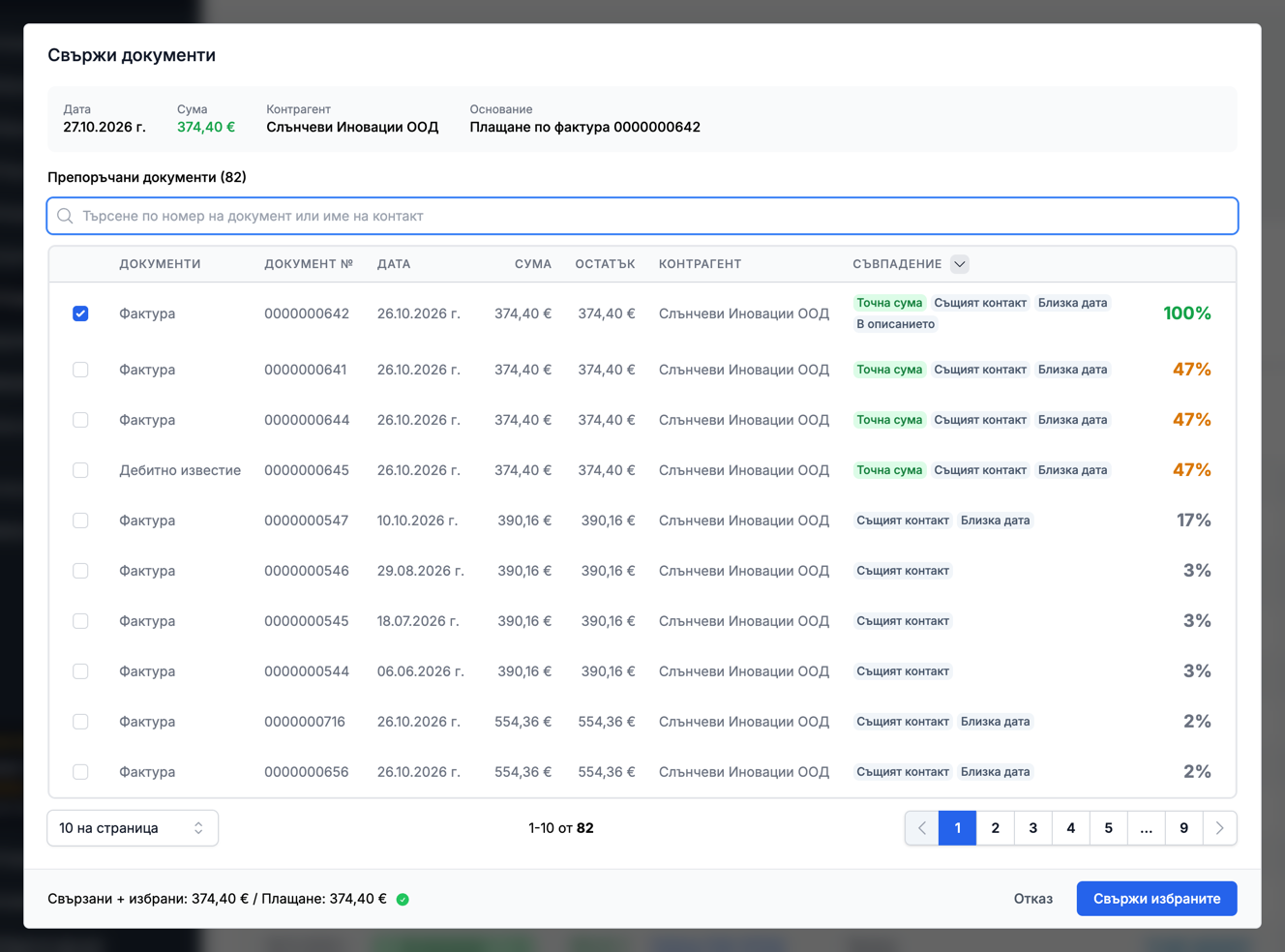Image resolution: width=1285 pixels, height=952 pixels.
Task: Go to pagination page 4
Action: (1070, 828)
